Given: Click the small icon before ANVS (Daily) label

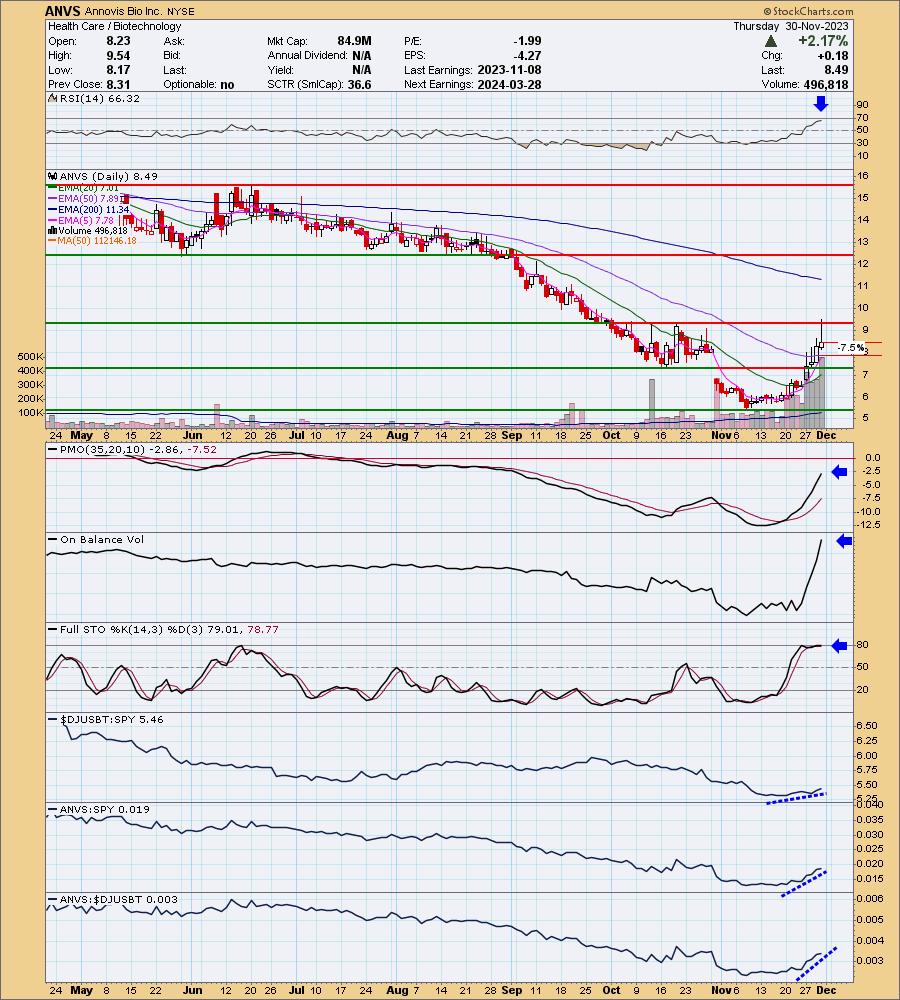Looking at the screenshot, I should pos(53,177).
